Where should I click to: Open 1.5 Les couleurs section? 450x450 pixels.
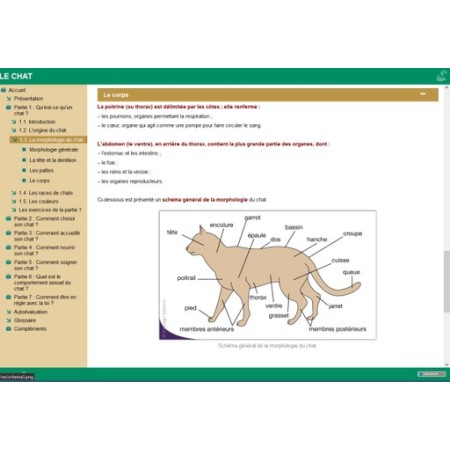click(x=38, y=201)
